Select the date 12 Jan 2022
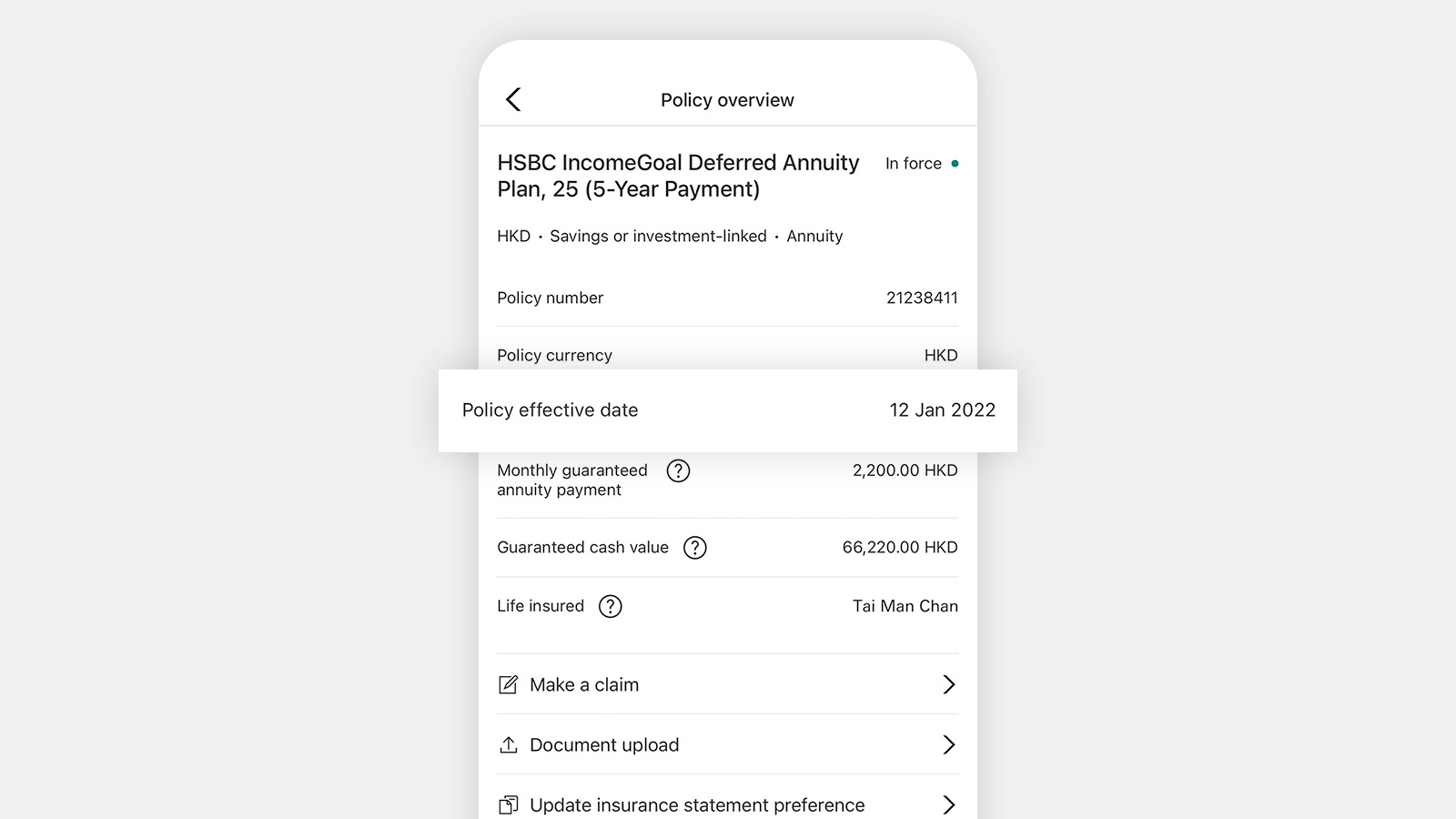Screen dimensions: 1456x819 point(942,410)
